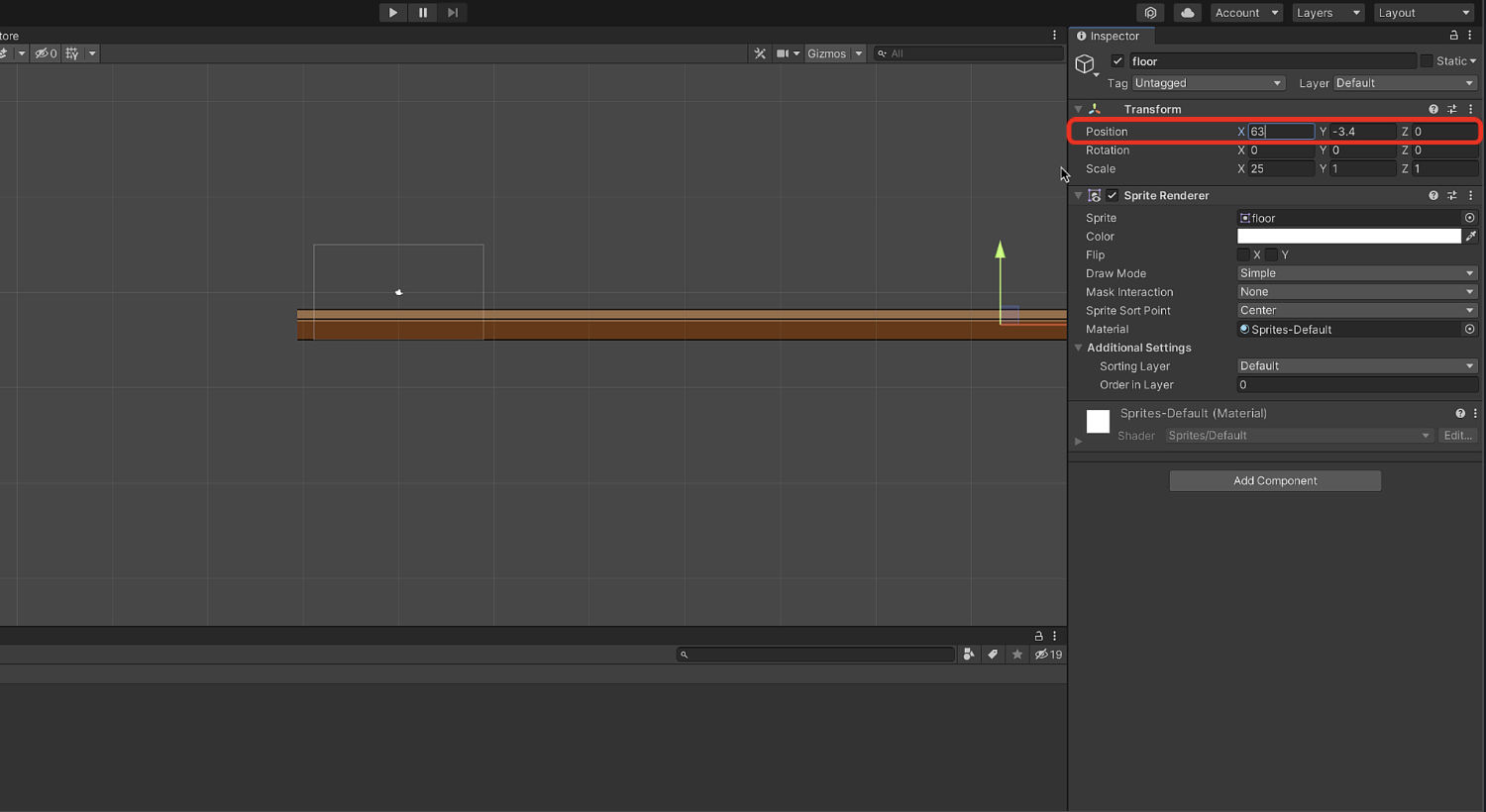Open the Account dropdown

[x=1246, y=13]
